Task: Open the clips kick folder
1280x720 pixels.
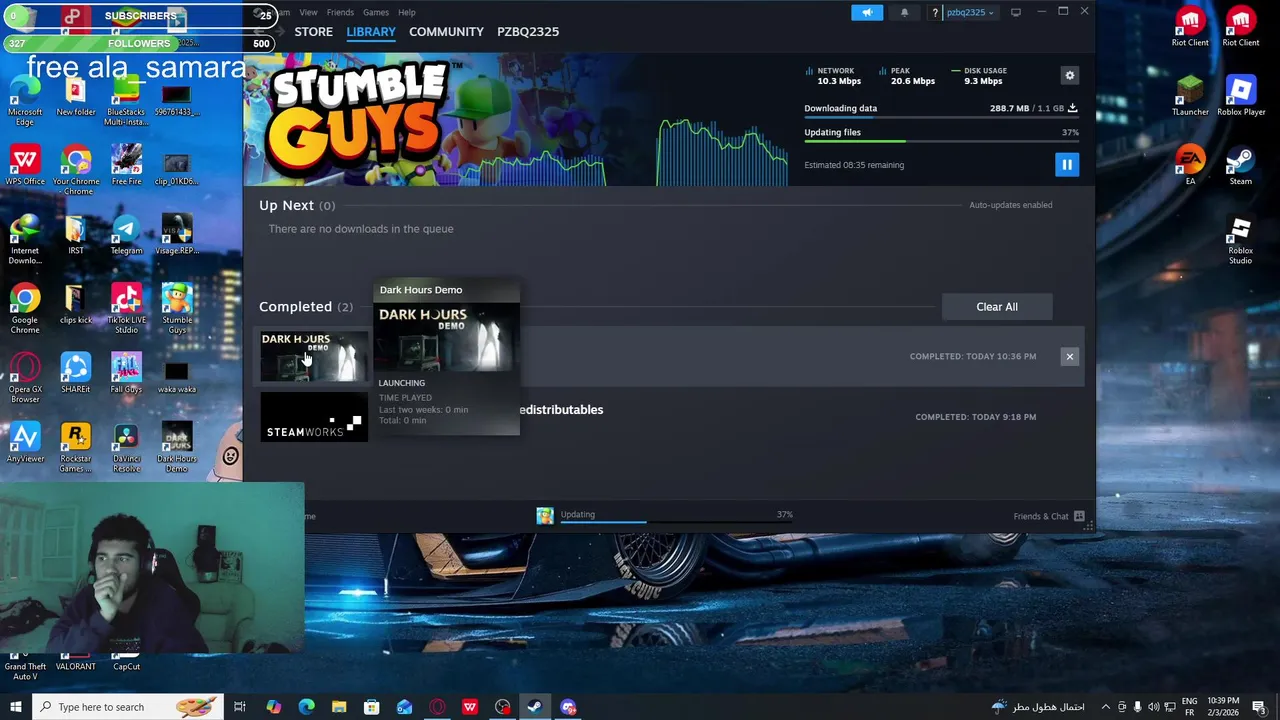Action: coord(75,305)
